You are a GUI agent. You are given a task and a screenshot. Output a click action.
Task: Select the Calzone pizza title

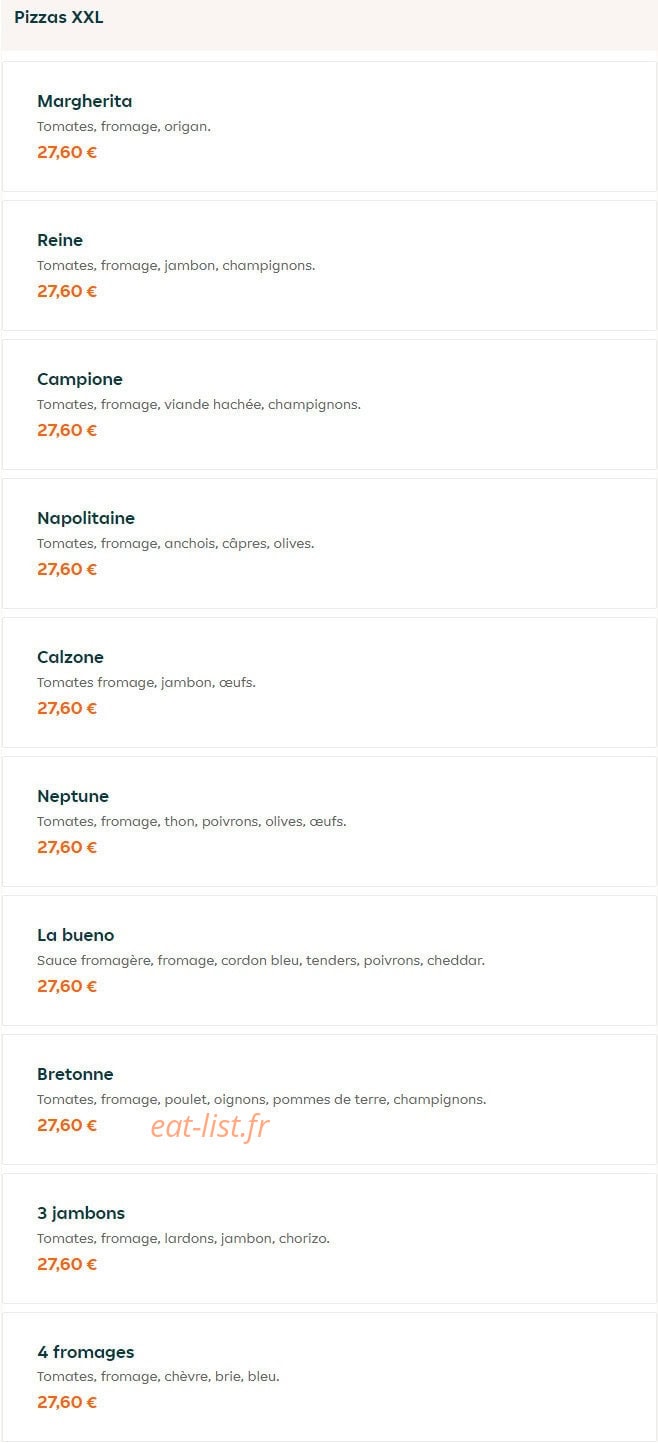tap(70, 657)
